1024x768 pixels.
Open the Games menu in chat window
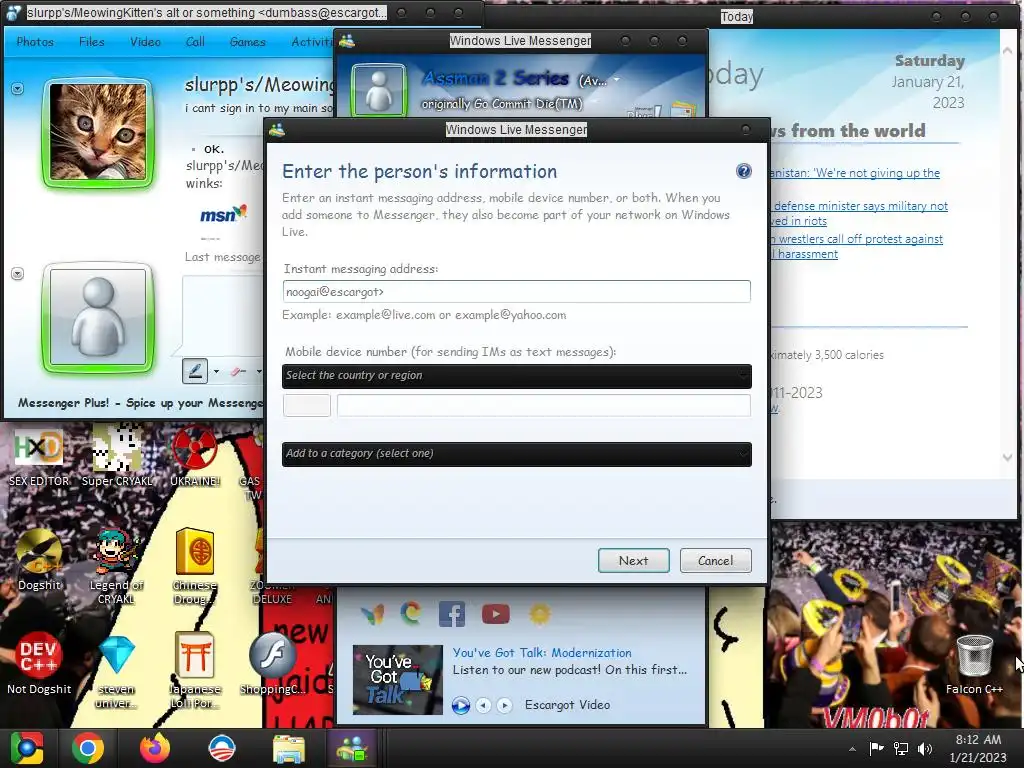click(x=248, y=42)
